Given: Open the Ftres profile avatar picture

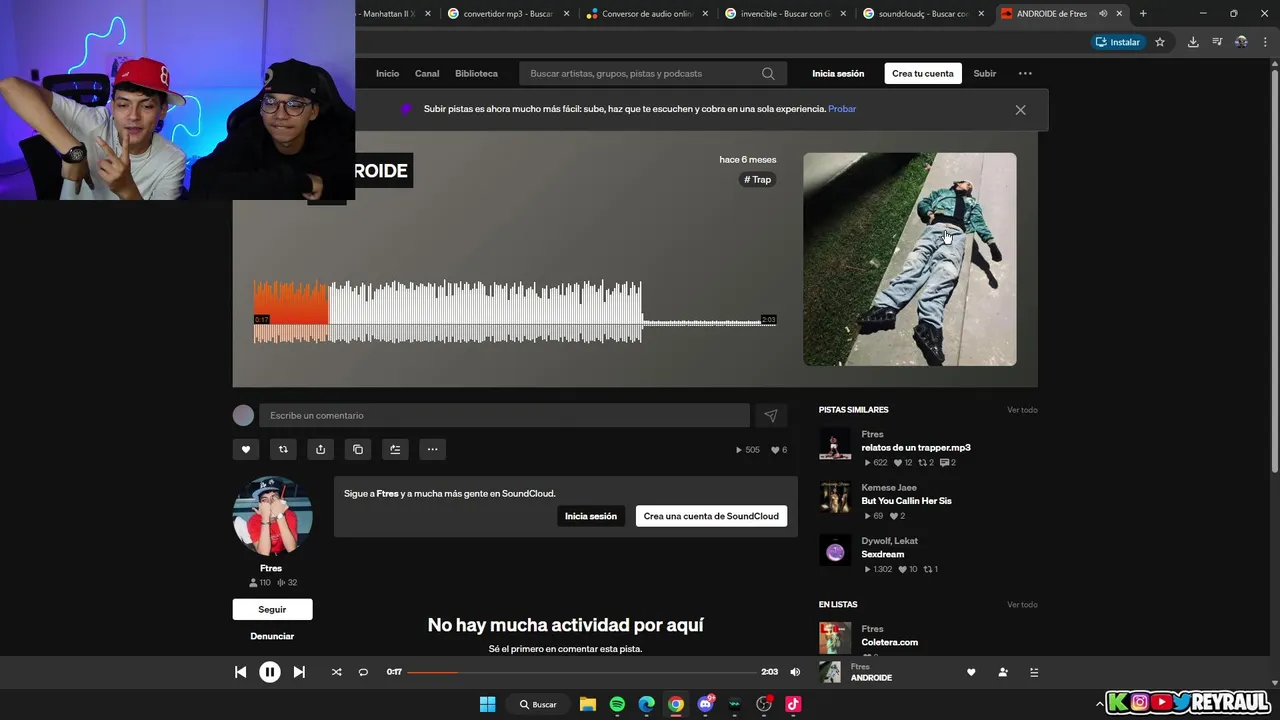Looking at the screenshot, I should 272,516.
